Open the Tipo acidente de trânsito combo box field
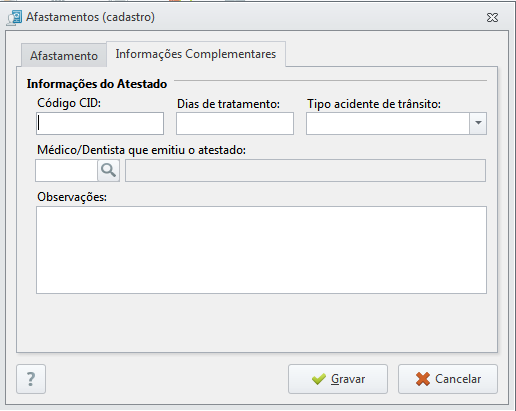This screenshot has width=516, height=411. tap(396, 123)
